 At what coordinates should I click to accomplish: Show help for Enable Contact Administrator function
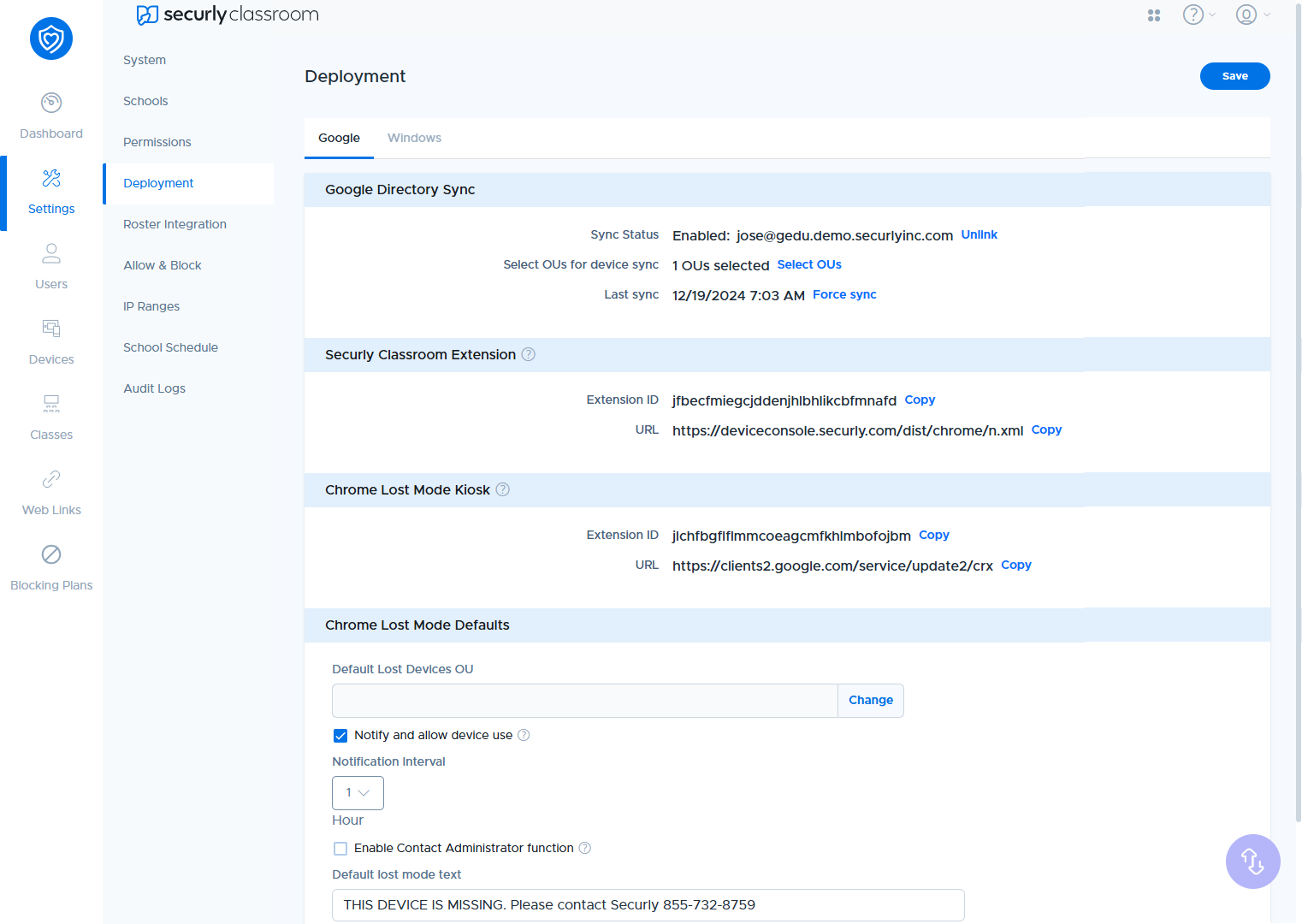(585, 848)
